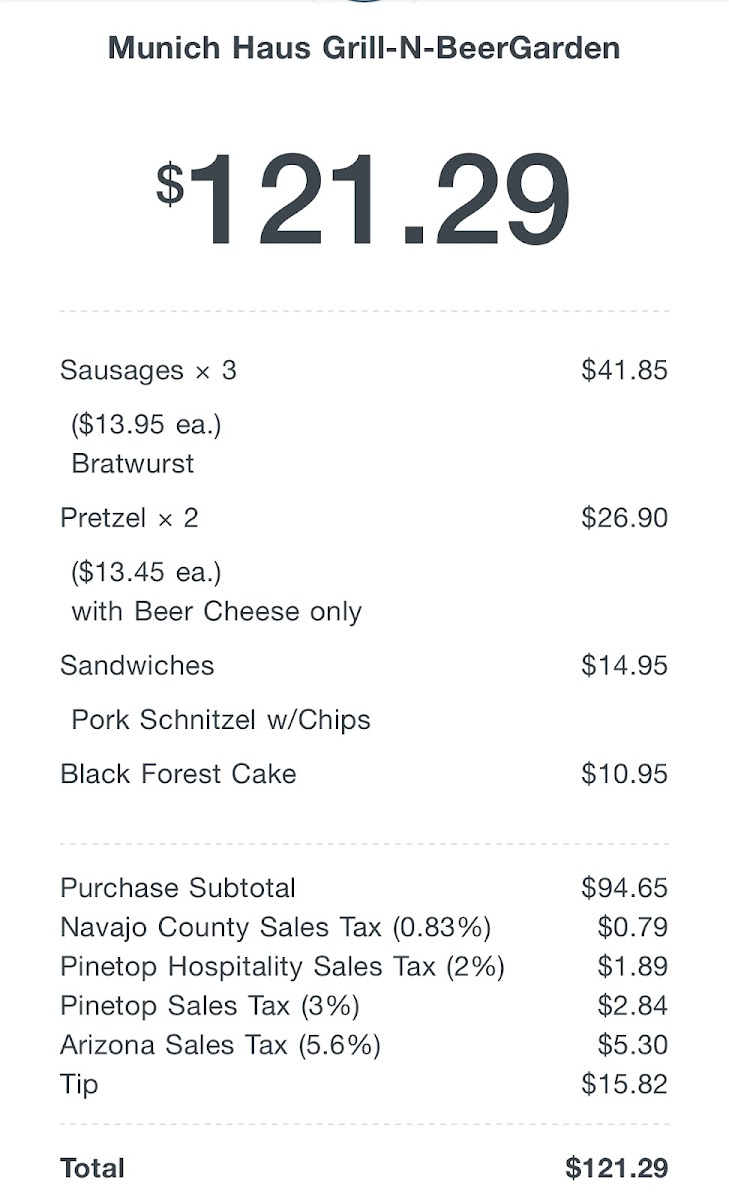Click the $14.95 sandwich price
The width and height of the screenshot is (729, 1200).
tap(624, 666)
